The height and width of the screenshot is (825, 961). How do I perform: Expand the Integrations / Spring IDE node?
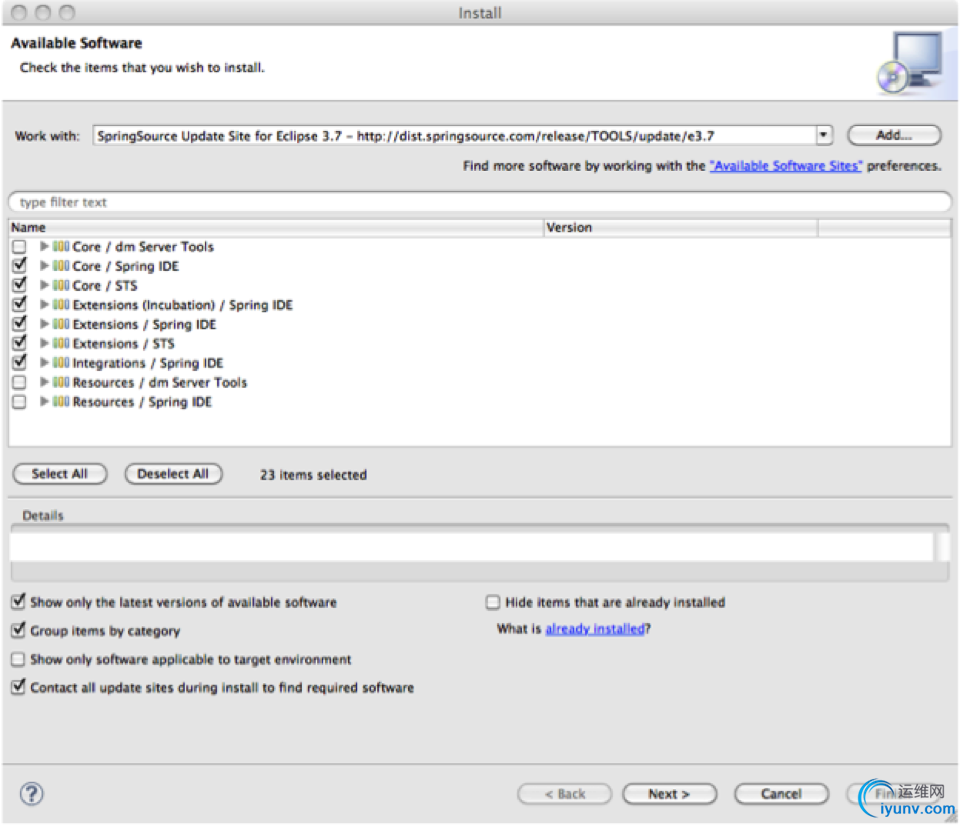44,363
